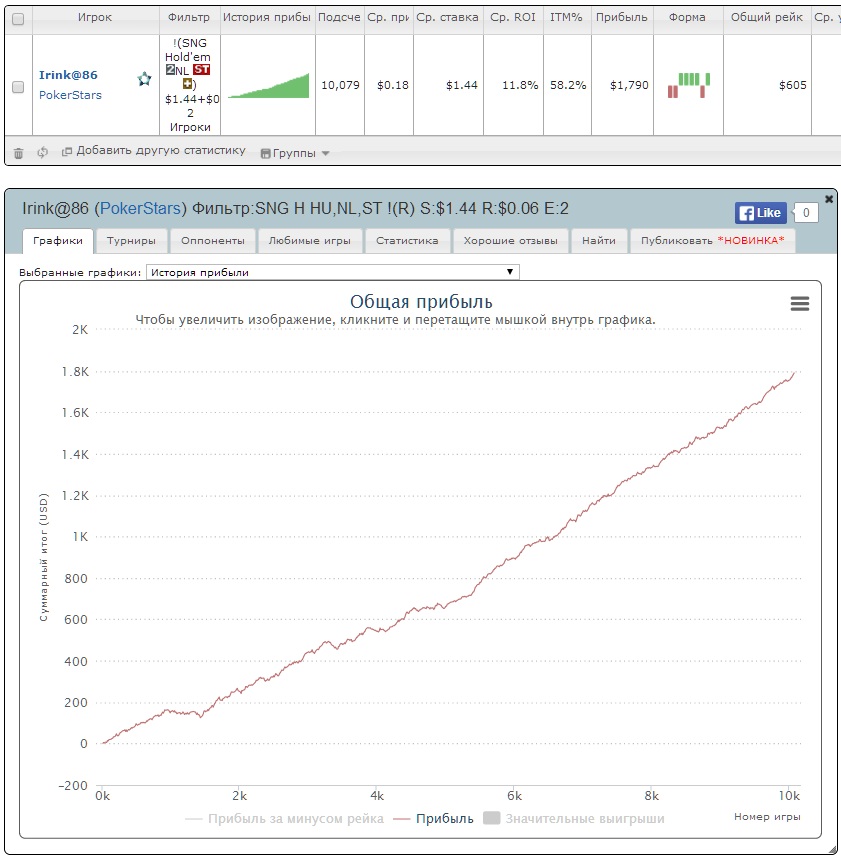
Task: Open the Статистика tab
Action: pos(407,241)
